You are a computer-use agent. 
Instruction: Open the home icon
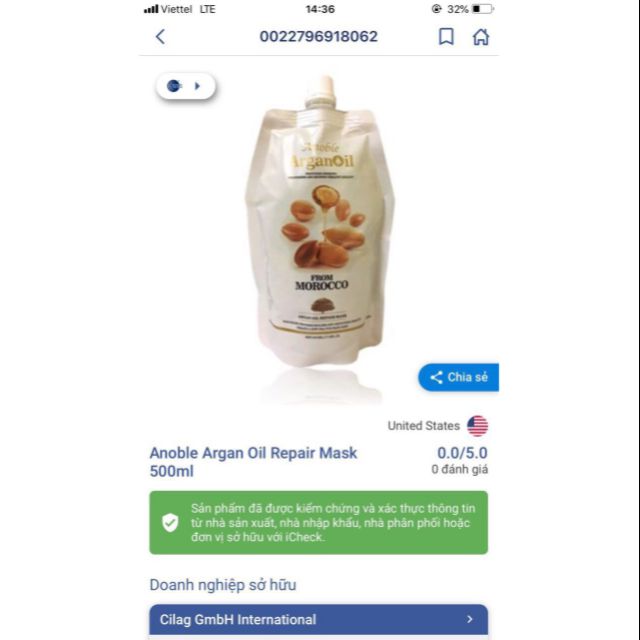click(x=481, y=37)
